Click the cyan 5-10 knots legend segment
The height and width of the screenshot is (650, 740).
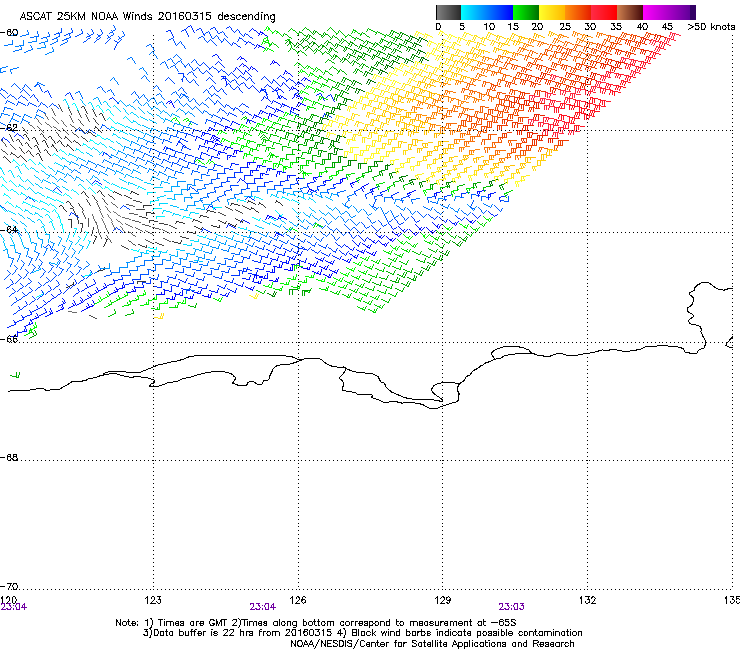tap(474, 12)
